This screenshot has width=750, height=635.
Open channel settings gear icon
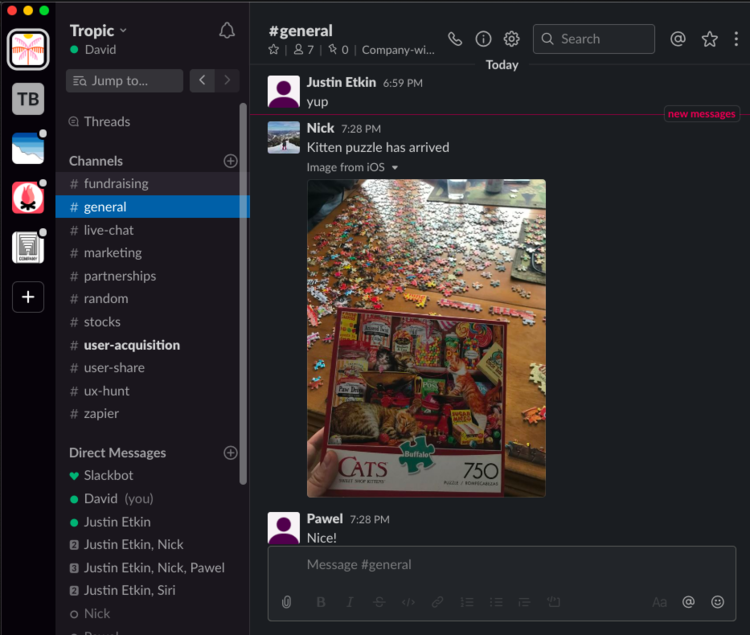pos(511,39)
